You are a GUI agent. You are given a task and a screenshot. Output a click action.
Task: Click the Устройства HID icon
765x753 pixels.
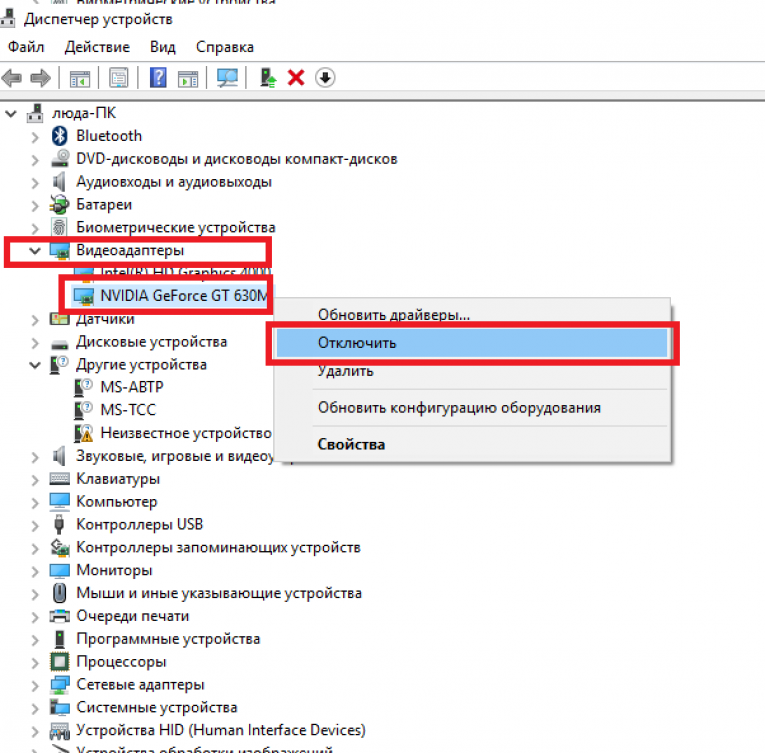[60, 731]
